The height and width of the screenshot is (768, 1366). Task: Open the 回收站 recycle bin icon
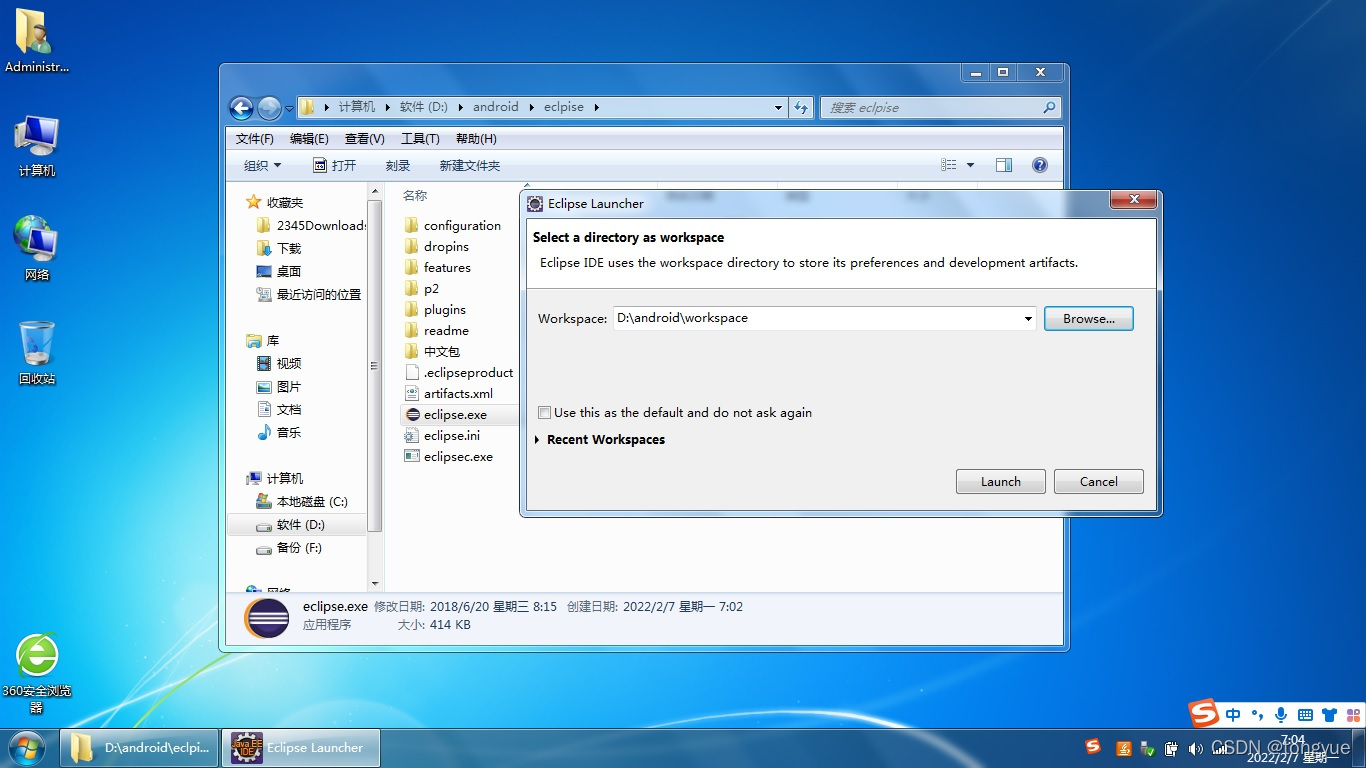(37, 353)
